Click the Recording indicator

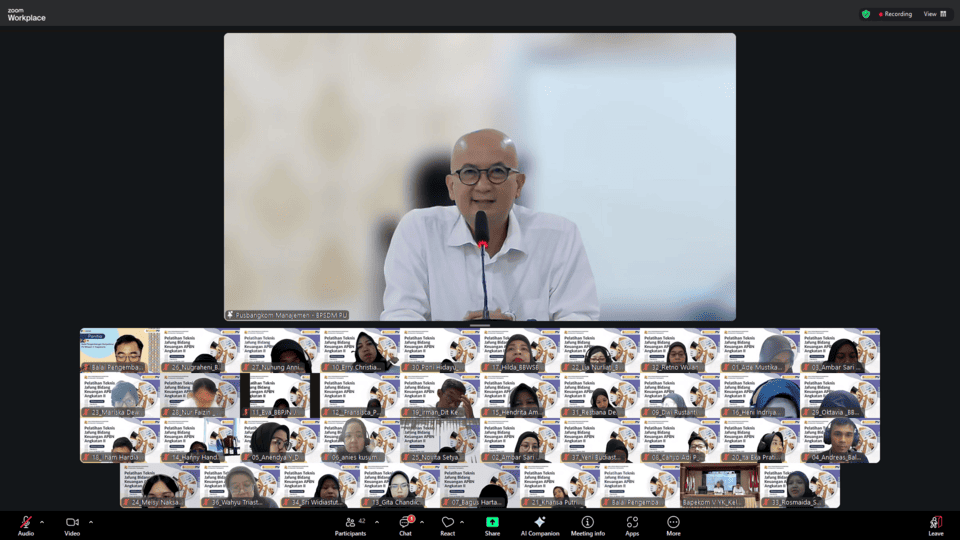pyautogui.click(x=895, y=14)
